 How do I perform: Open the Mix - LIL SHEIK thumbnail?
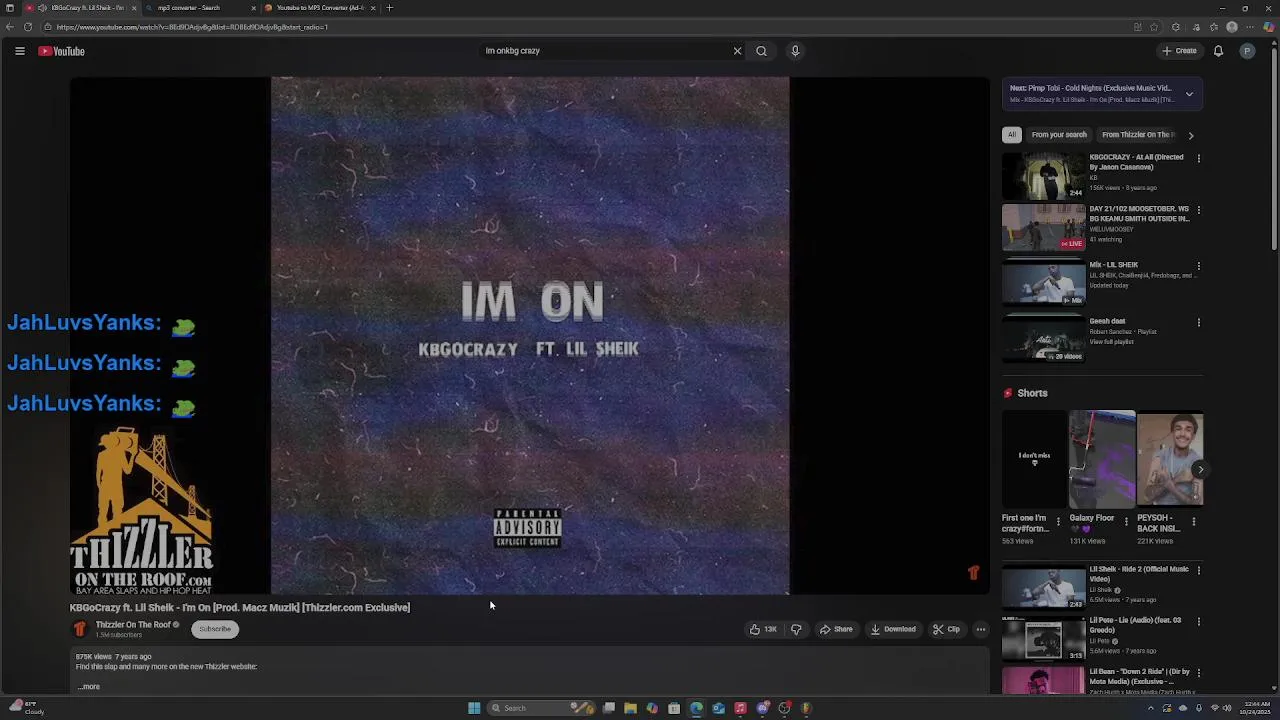[x=1043, y=282]
